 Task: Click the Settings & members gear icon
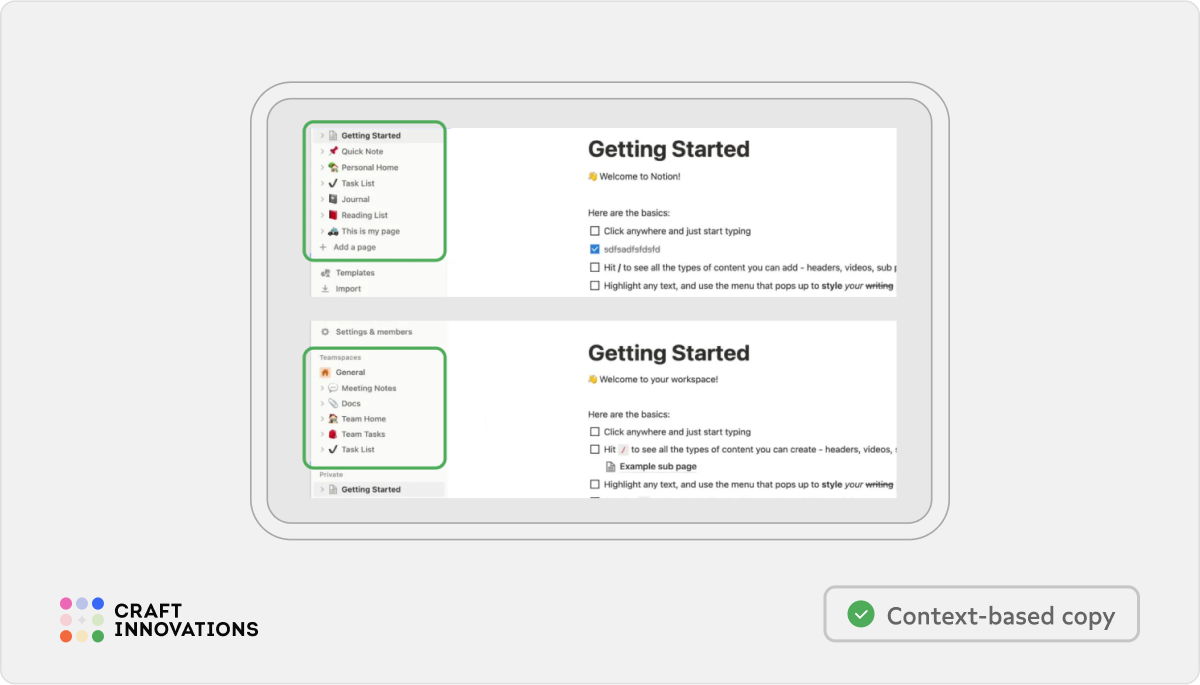click(x=325, y=332)
